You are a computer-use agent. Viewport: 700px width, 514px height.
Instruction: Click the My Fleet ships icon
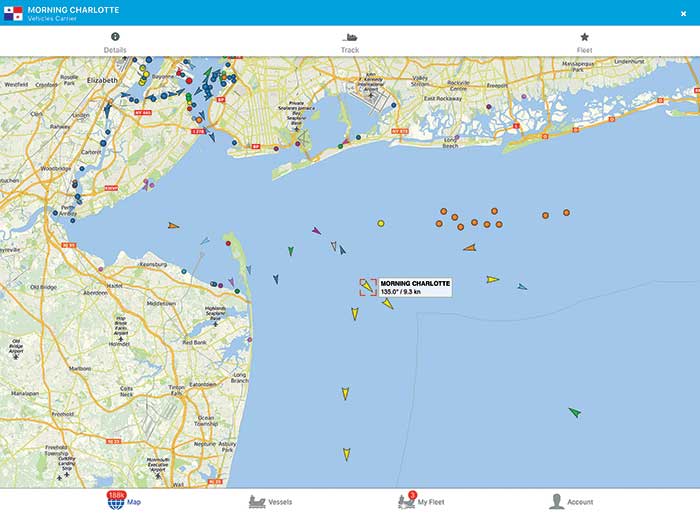[407, 501]
